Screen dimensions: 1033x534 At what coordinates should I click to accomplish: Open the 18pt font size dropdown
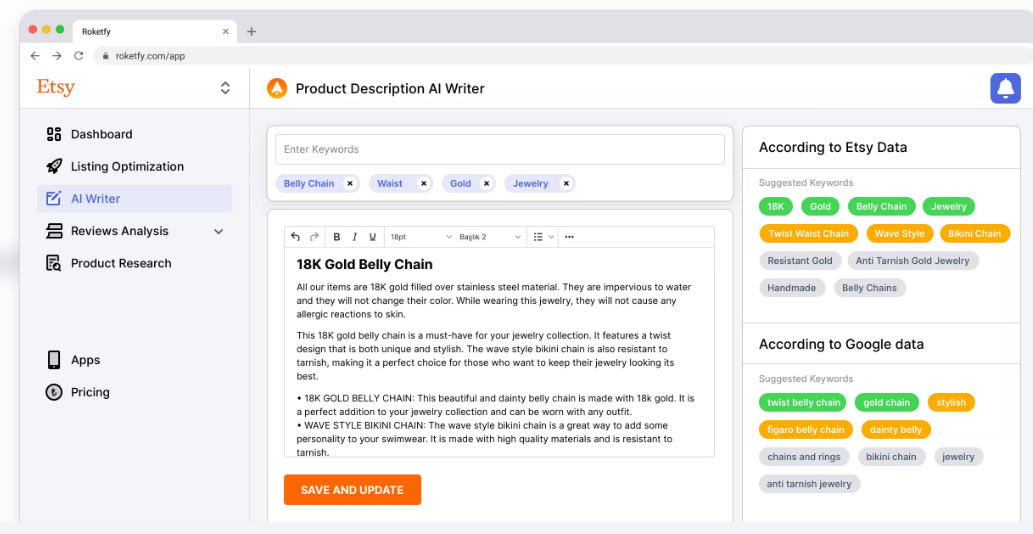tap(419, 237)
